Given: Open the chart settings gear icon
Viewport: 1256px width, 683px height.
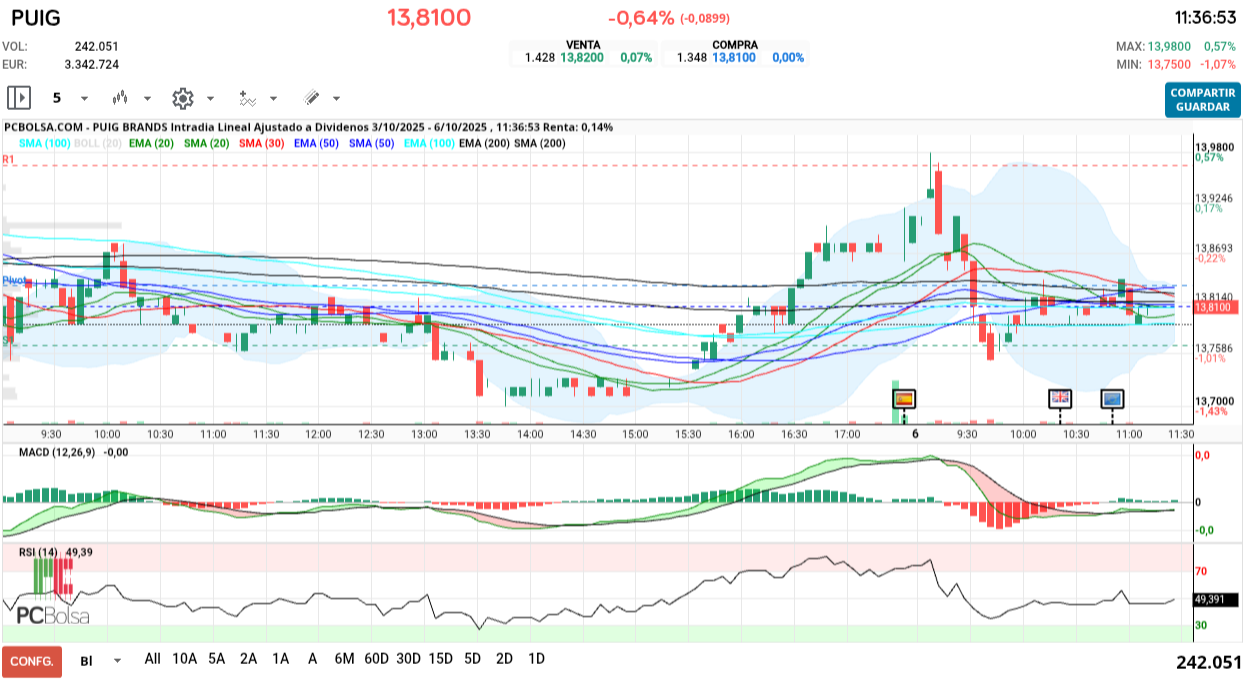Looking at the screenshot, I should click(182, 98).
